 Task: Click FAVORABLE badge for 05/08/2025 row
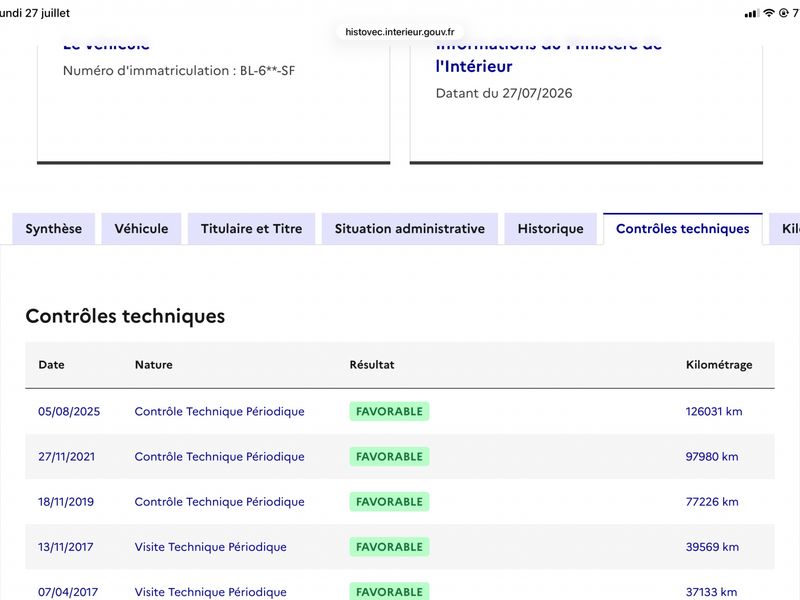pos(389,411)
